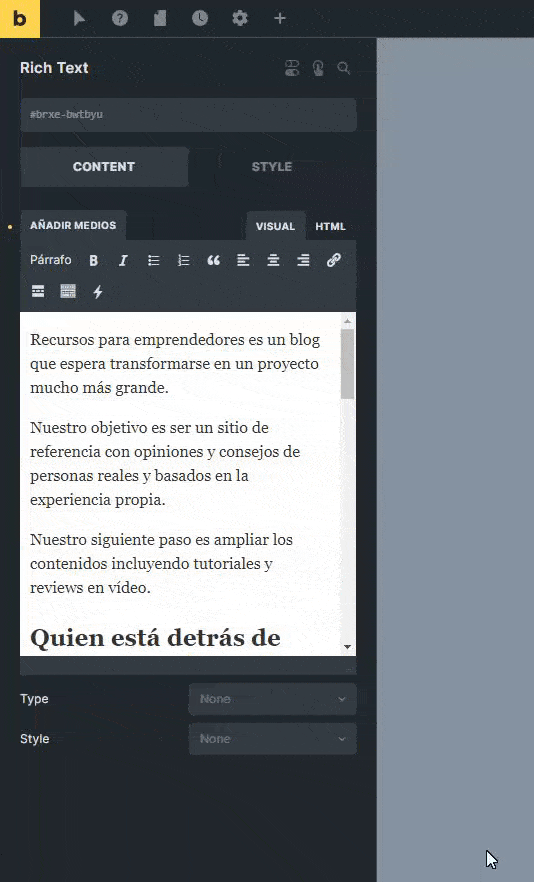Open the pages icon in top bar

(x=160, y=19)
